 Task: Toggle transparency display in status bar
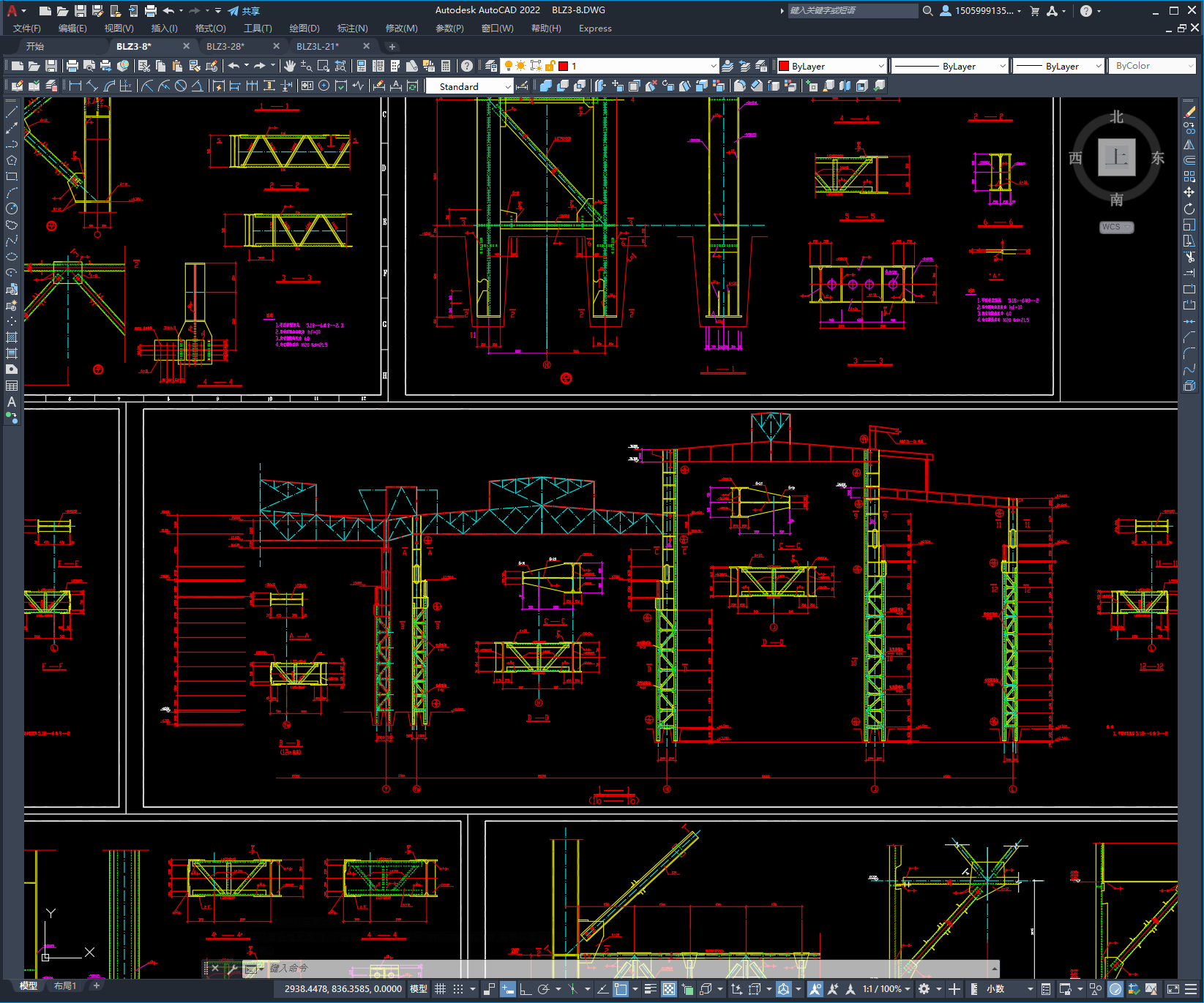tap(669, 989)
